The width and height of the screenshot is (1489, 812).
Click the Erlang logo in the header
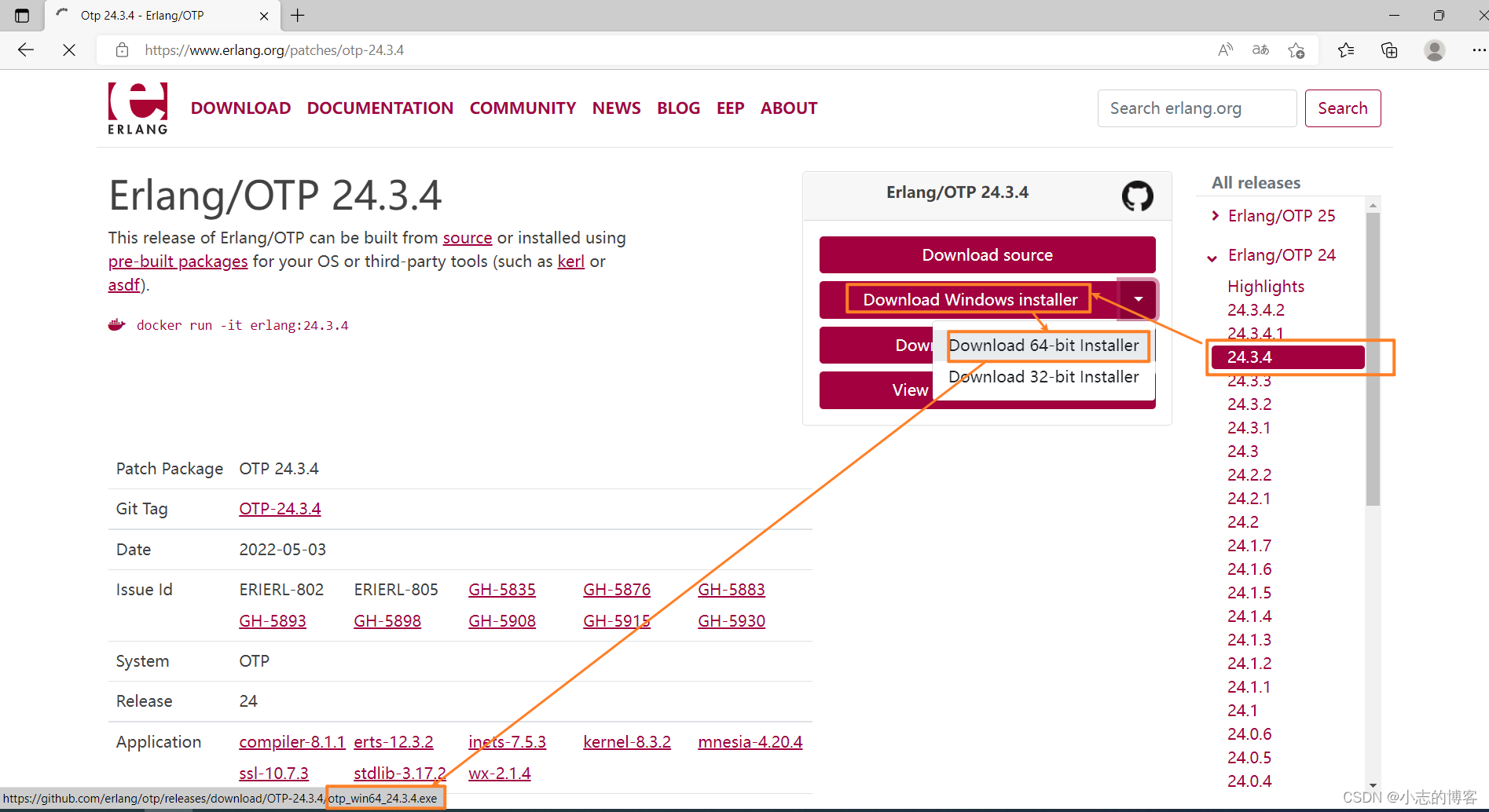click(138, 108)
